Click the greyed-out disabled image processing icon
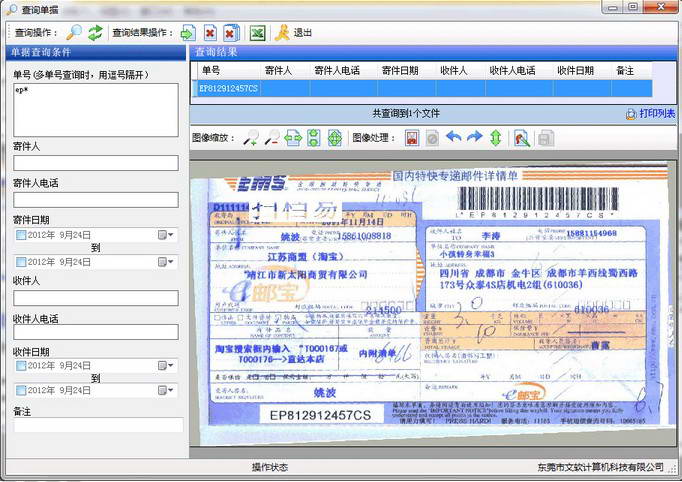 tap(432, 138)
